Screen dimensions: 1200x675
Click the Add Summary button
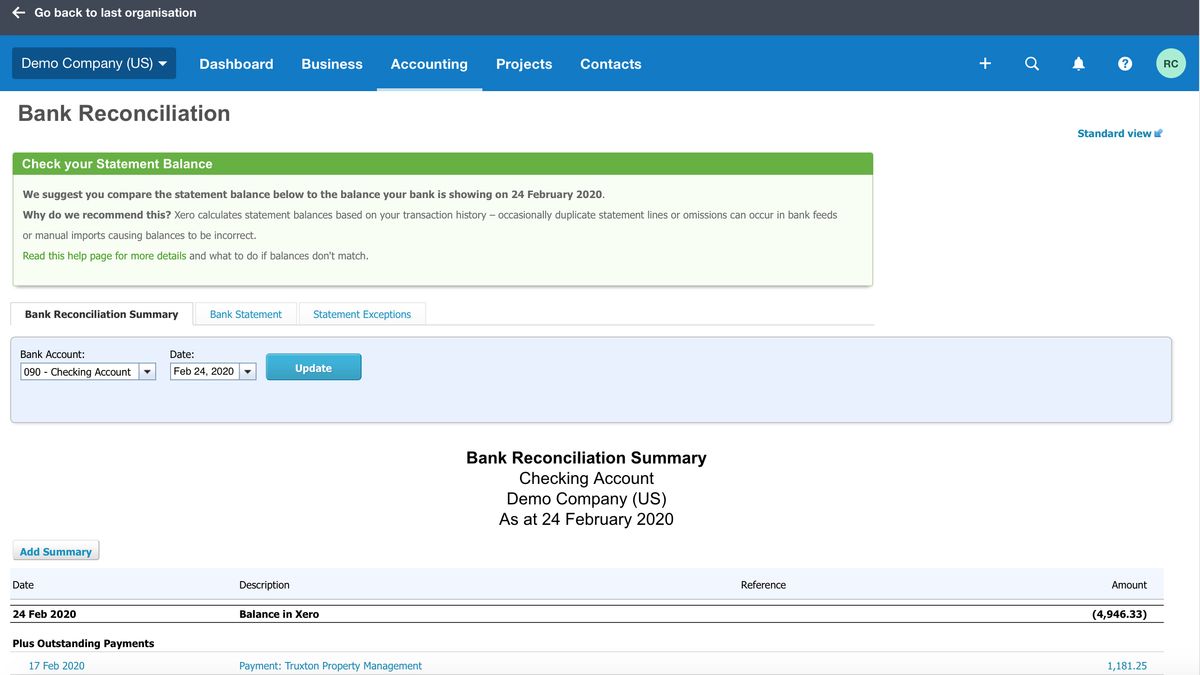[55, 550]
